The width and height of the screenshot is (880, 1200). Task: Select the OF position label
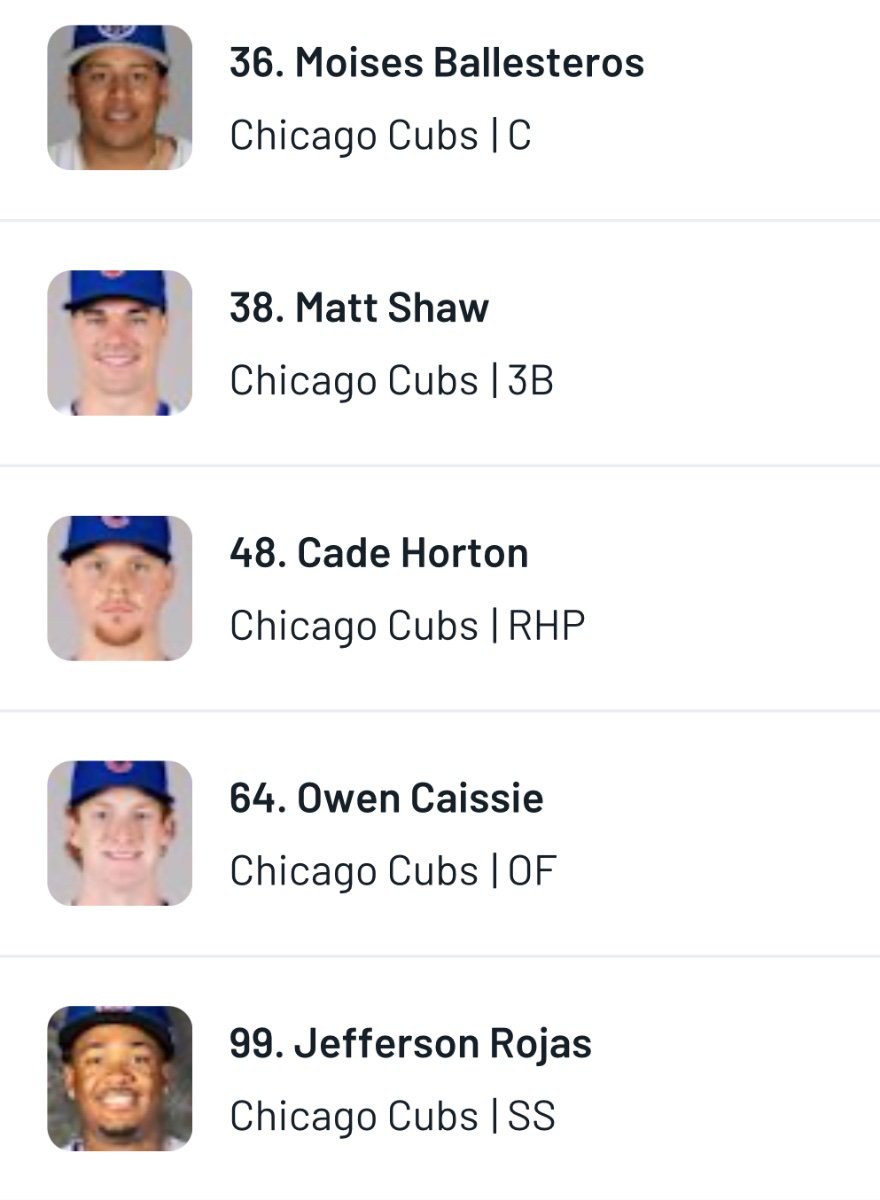[x=532, y=870]
